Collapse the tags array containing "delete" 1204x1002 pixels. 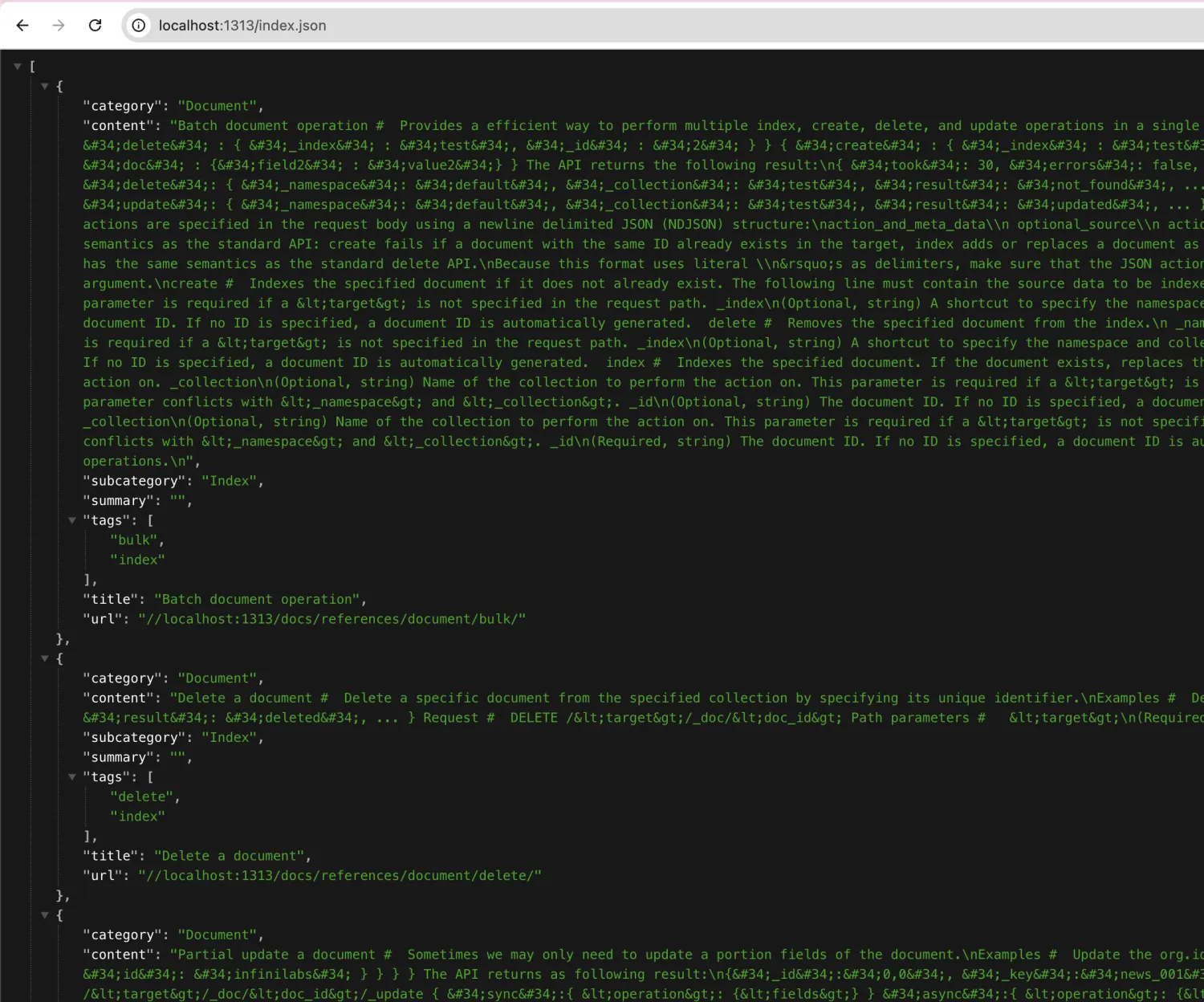coord(72,777)
